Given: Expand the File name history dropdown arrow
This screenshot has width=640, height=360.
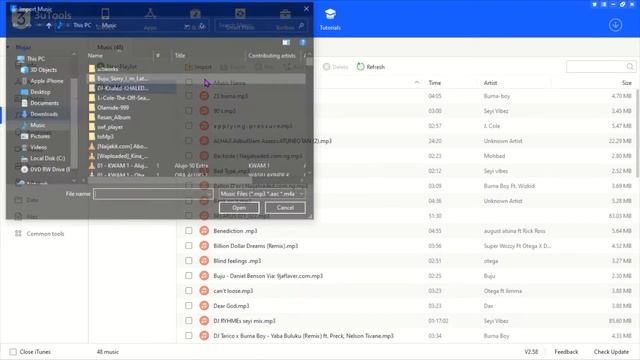Looking at the screenshot, I should coord(209,194).
